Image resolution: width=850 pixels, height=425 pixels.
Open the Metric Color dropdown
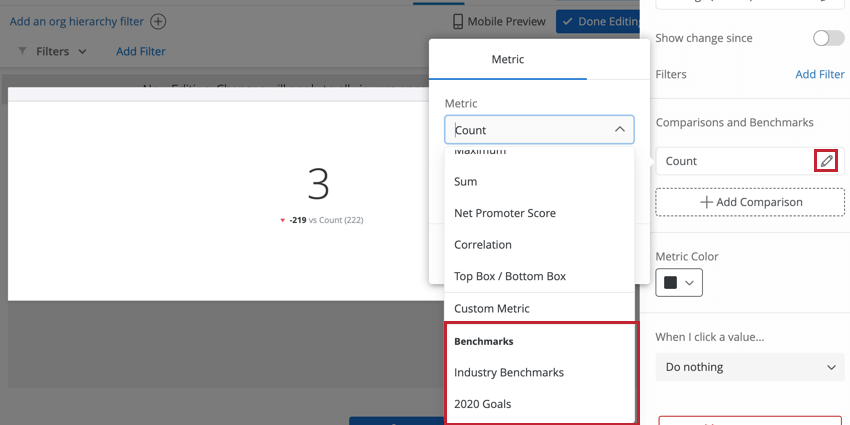coord(679,282)
